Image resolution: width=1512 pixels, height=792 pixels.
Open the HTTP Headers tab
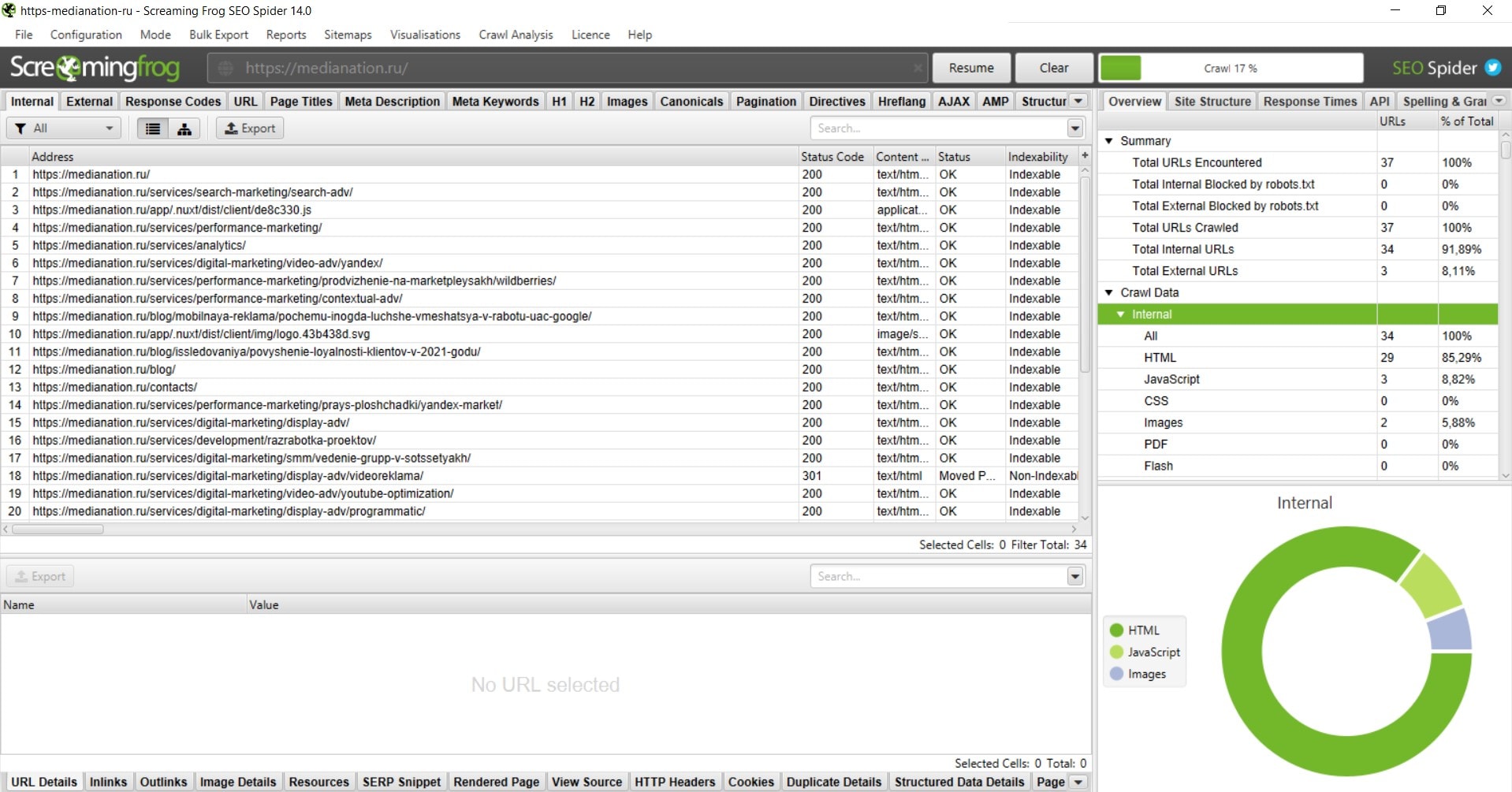pos(675,782)
